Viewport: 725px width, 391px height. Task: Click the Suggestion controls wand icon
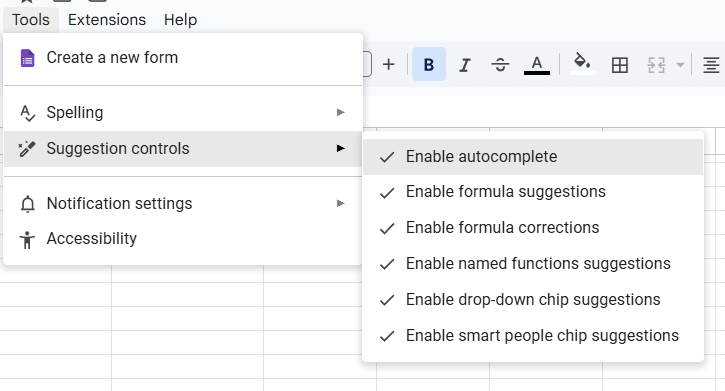pyautogui.click(x=27, y=149)
